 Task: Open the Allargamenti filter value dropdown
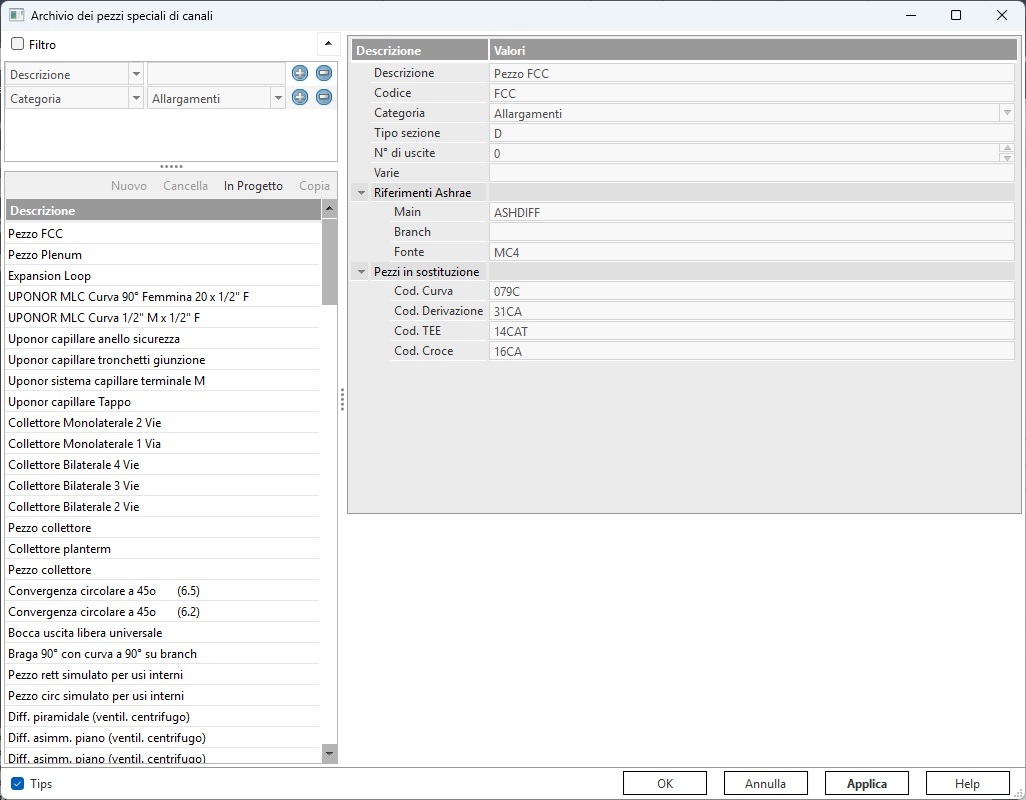tap(278, 98)
